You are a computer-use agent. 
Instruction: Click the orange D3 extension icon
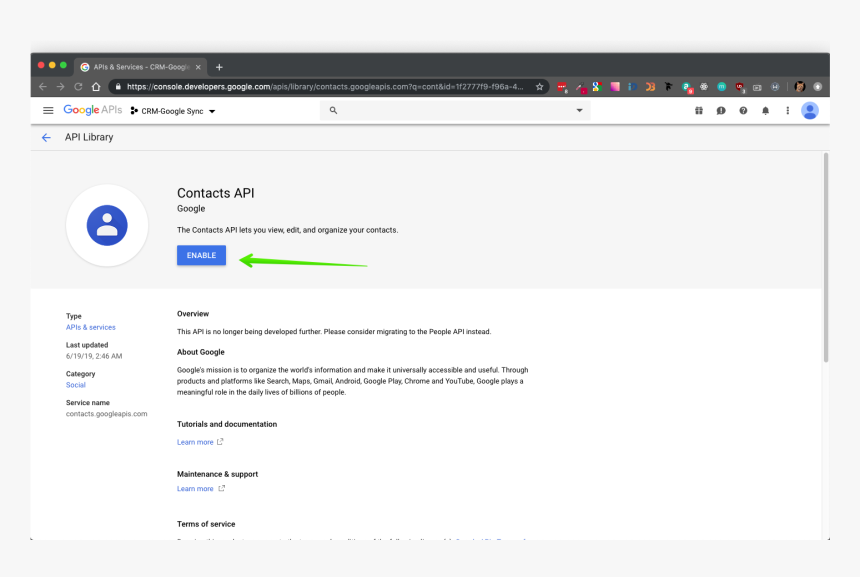(x=650, y=87)
